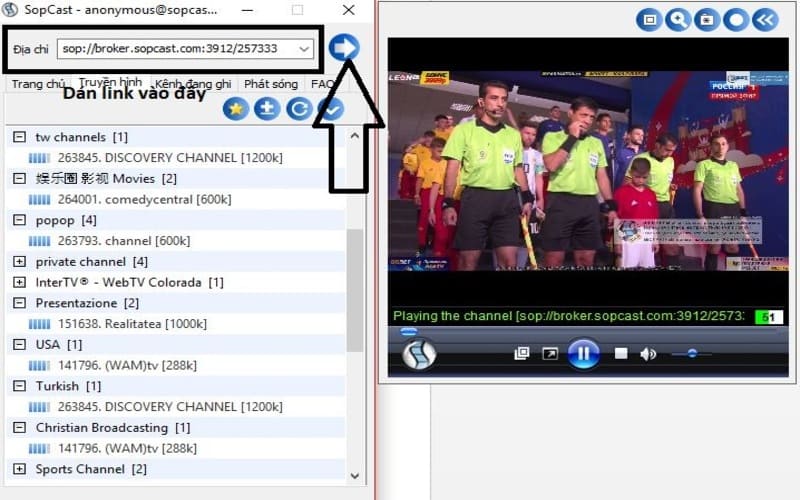The image size is (800, 500).
Task: Switch to the Trang chủ tab
Action: (x=39, y=84)
